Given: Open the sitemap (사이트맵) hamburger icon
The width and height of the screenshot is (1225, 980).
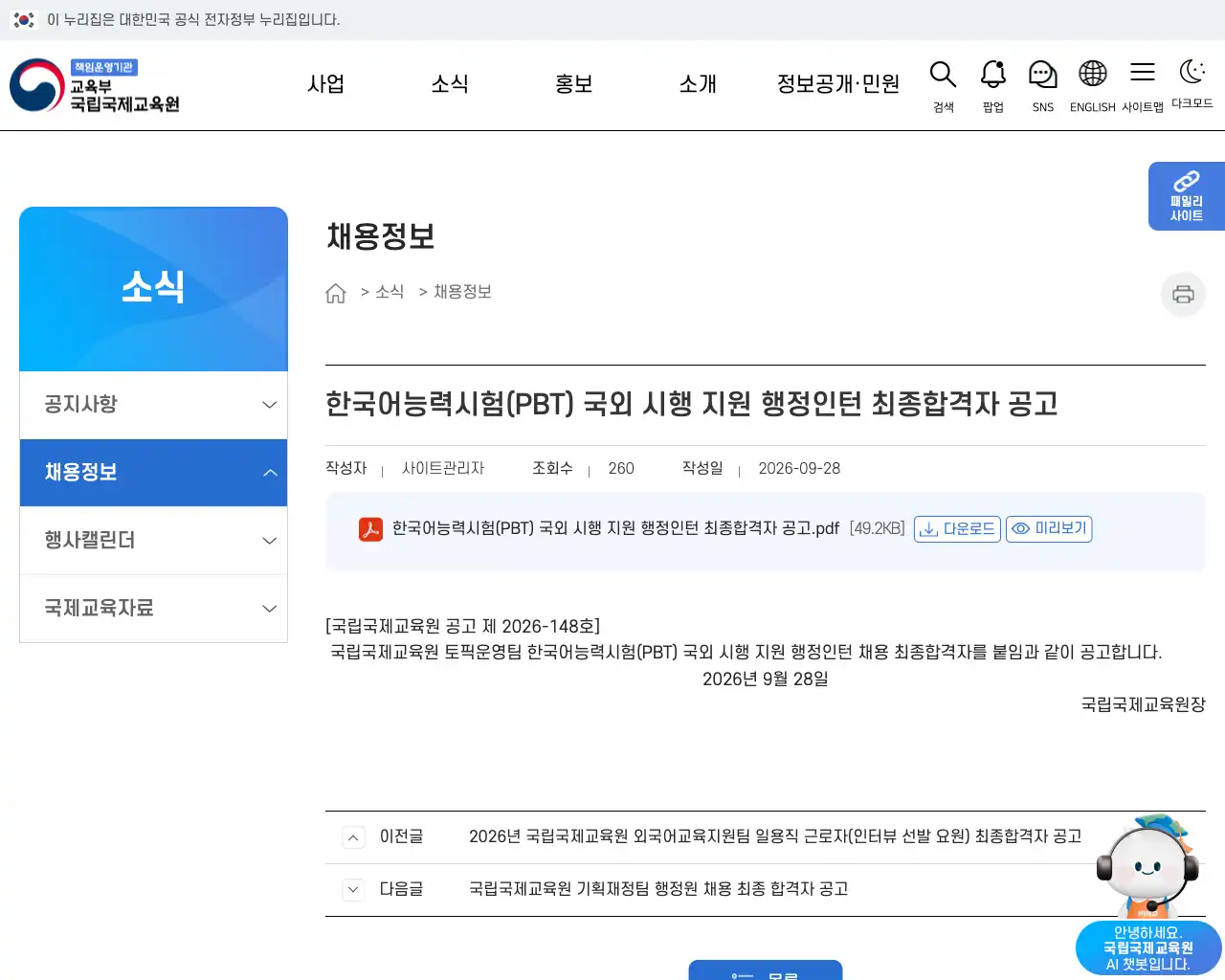Looking at the screenshot, I should (x=1143, y=86).
